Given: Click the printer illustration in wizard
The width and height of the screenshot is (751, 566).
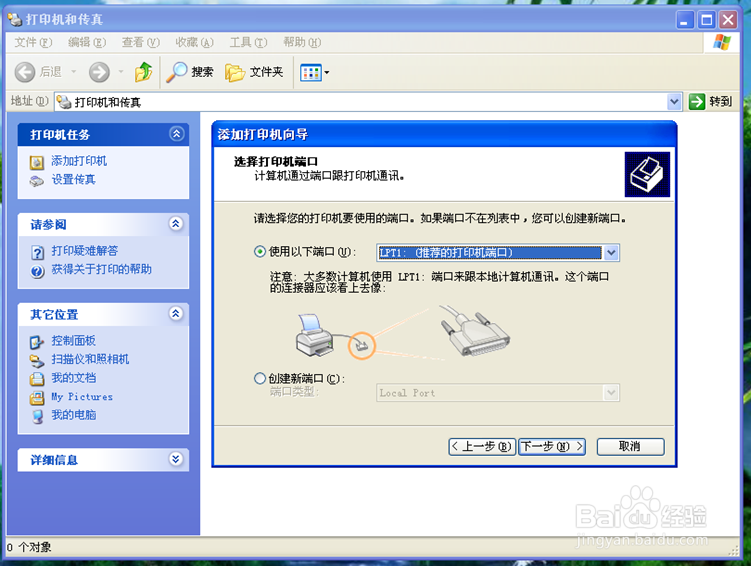Looking at the screenshot, I should tap(315, 335).
